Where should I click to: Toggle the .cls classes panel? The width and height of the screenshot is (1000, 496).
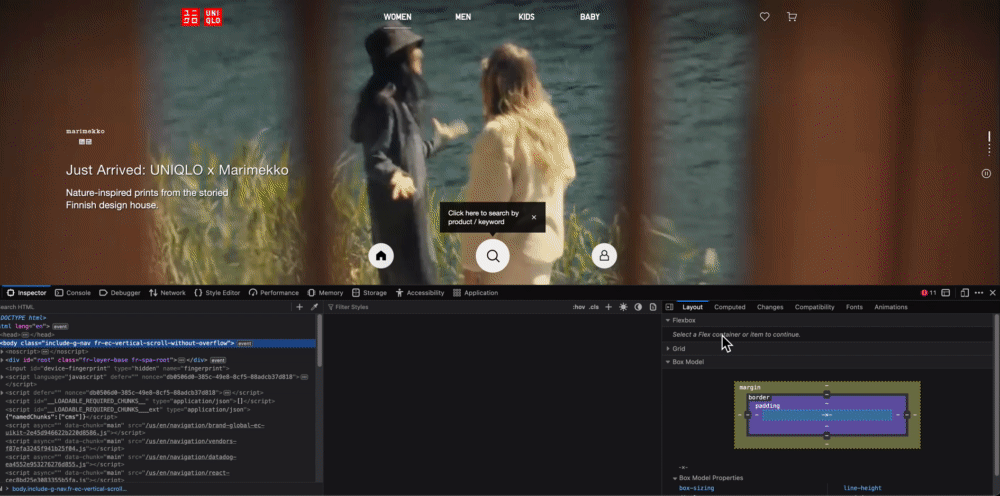pyautogui.click(x=594, y=307)
